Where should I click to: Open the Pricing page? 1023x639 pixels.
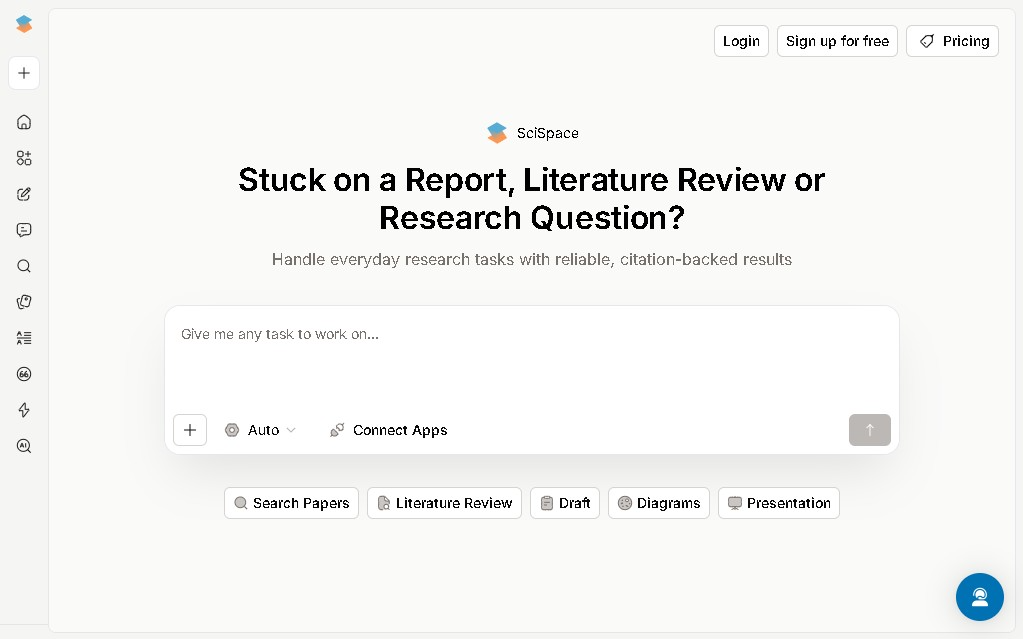953,41
